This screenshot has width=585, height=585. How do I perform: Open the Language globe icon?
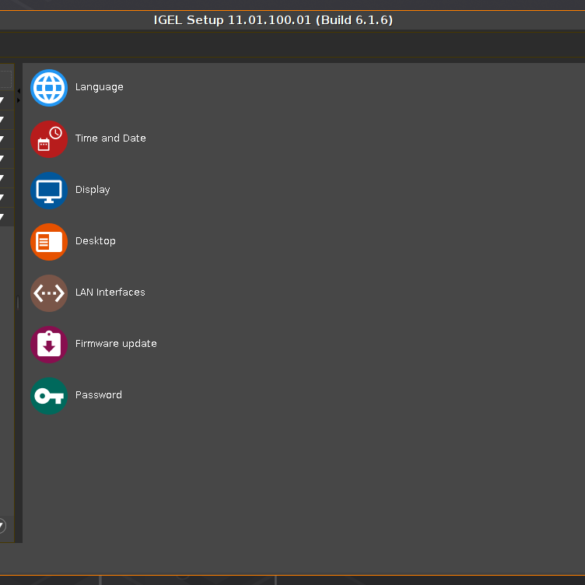click(x=49, y=88)
